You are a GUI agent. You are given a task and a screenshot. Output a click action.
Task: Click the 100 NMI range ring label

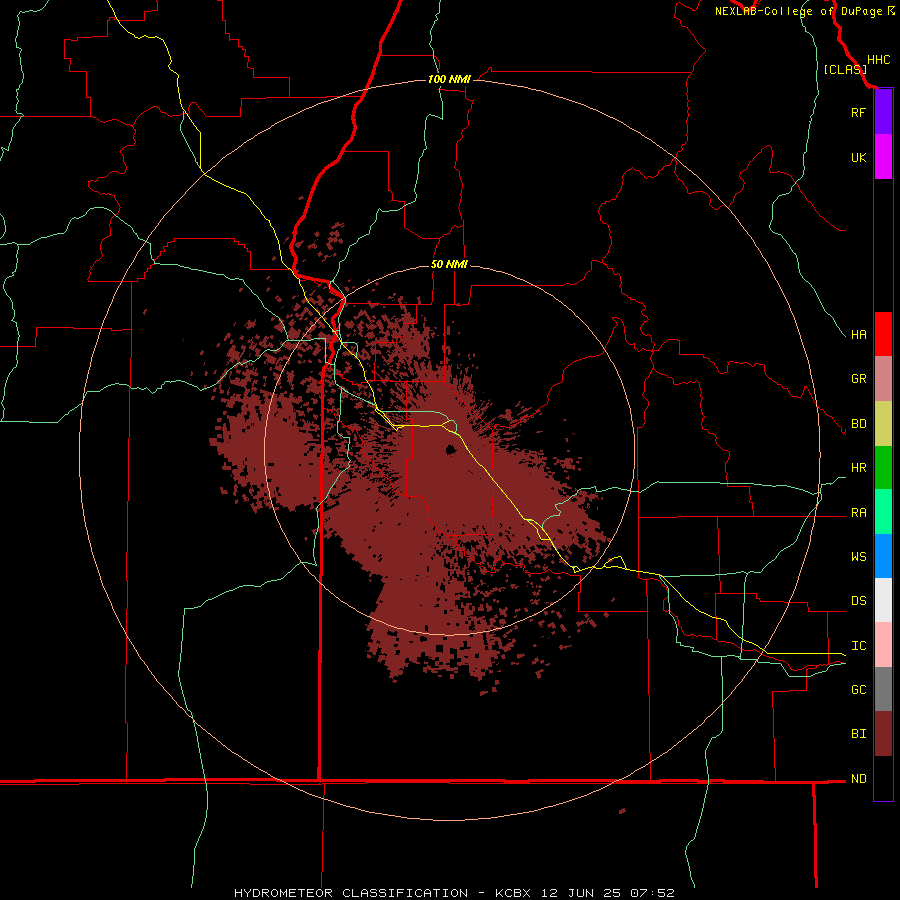tap(449, 79)
